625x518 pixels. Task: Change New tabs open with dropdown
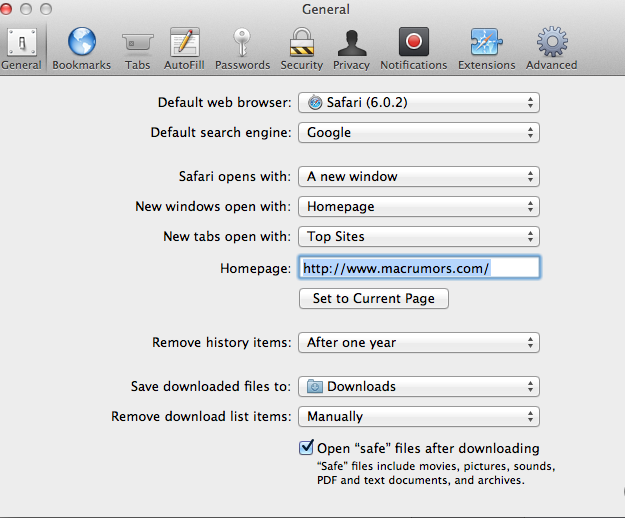click(x=419, y=237)
